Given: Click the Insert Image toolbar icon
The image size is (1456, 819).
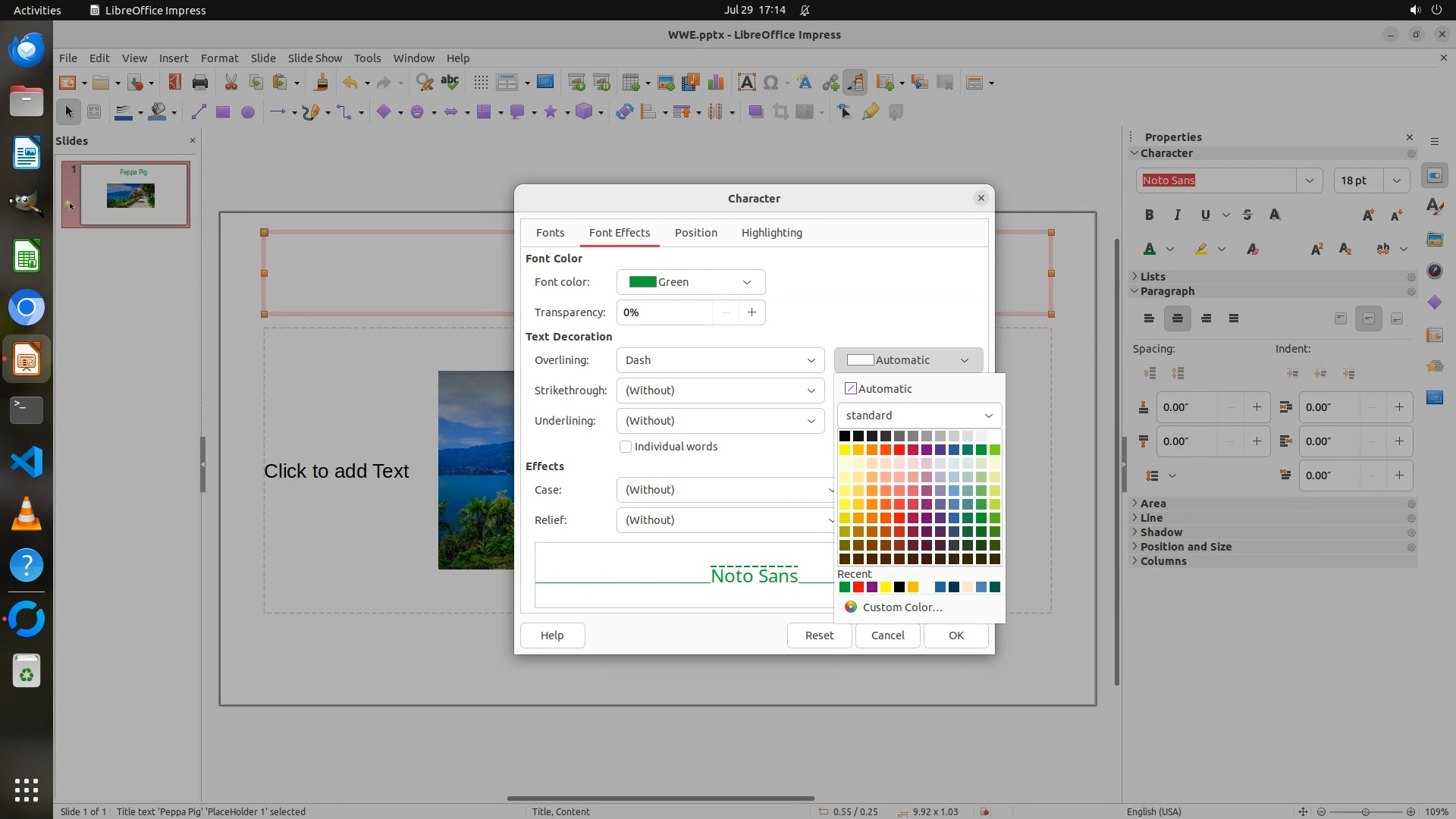Looking at the screenshot, I should coord(666,83).
